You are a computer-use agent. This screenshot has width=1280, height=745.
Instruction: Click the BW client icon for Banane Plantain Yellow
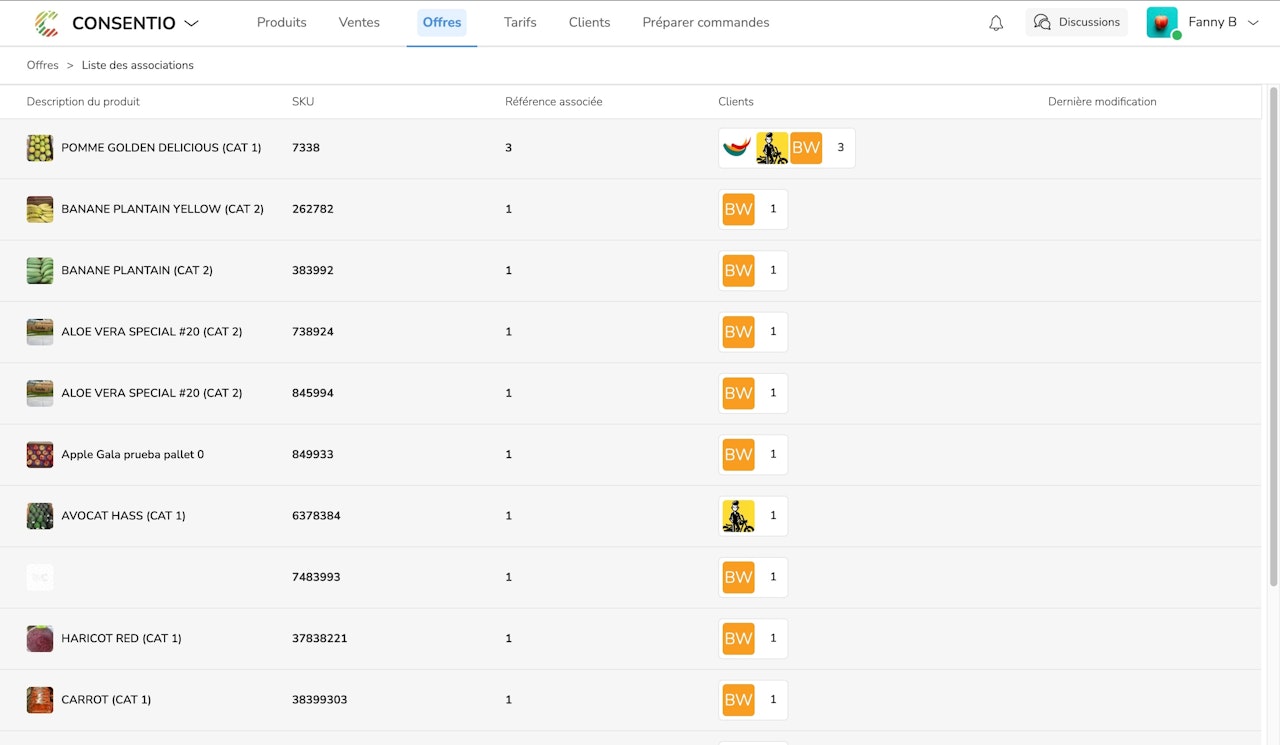(x=738, y=209)
